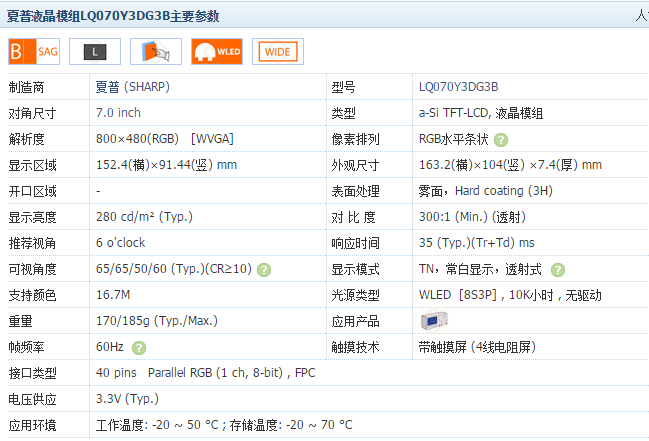
Task: Open help icon beside TN常白显示透射式
Action: coord(558,270)
